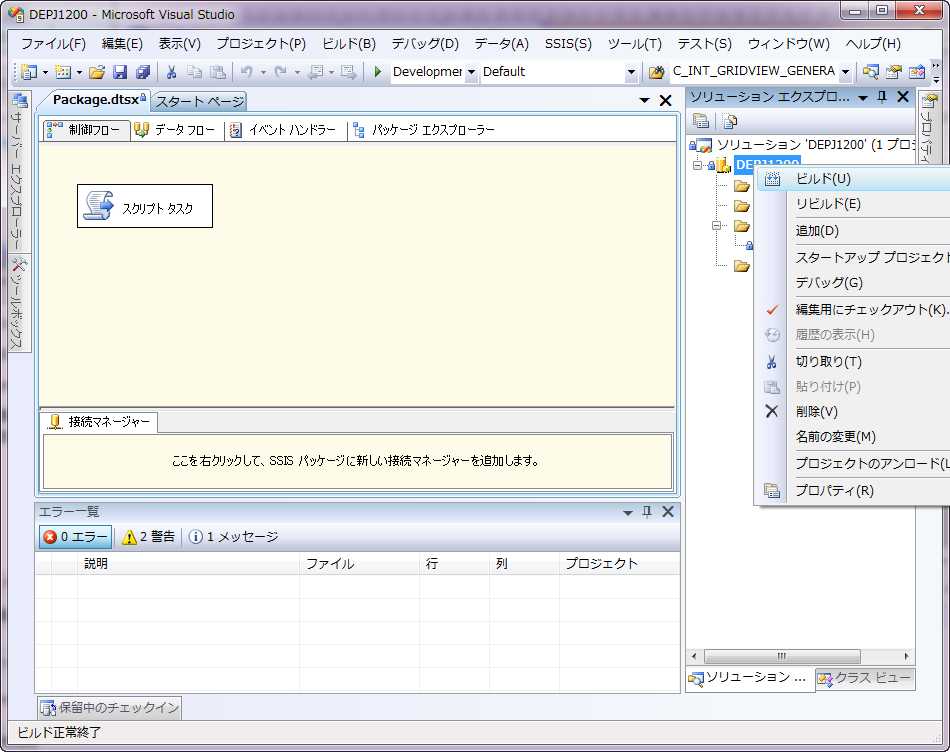Collapse the DEPJ1200 project node

[697, 165]
